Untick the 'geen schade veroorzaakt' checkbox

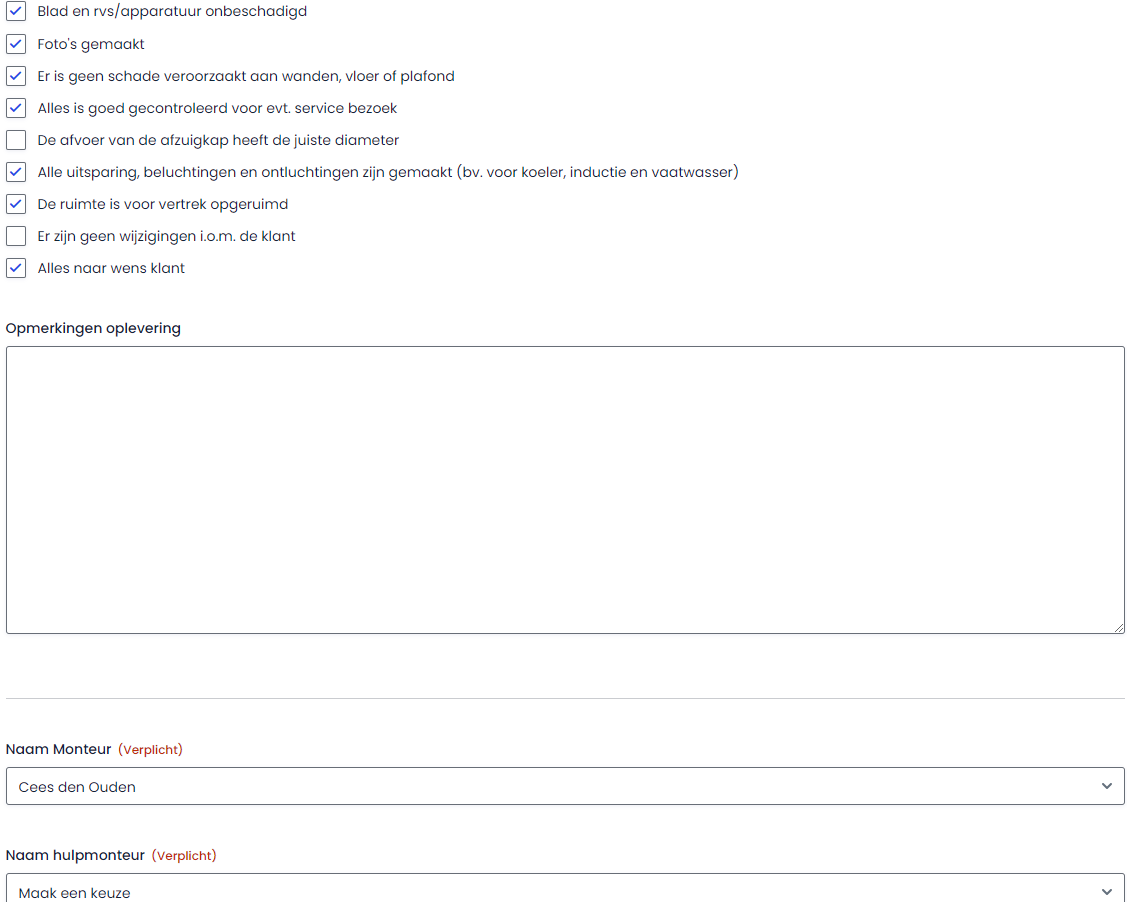click(16, 76)
